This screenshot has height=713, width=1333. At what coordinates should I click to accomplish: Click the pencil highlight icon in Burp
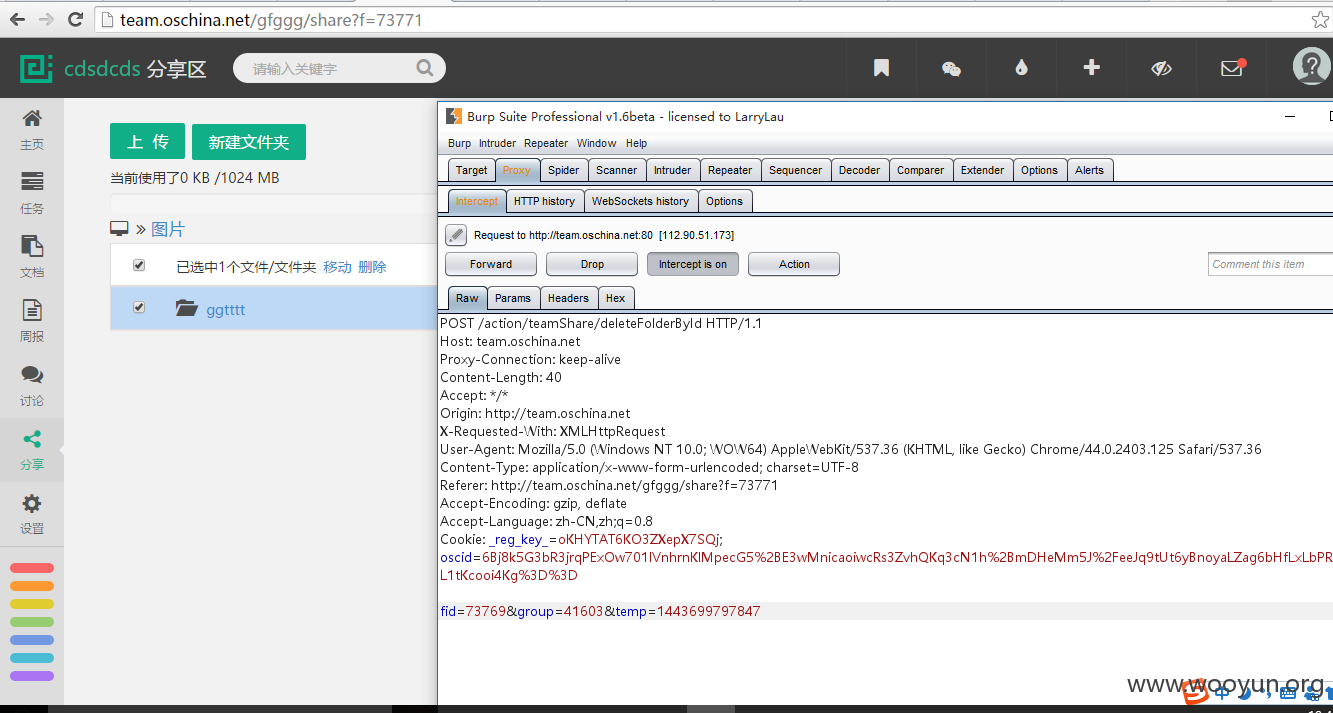[x=456, y=235]
